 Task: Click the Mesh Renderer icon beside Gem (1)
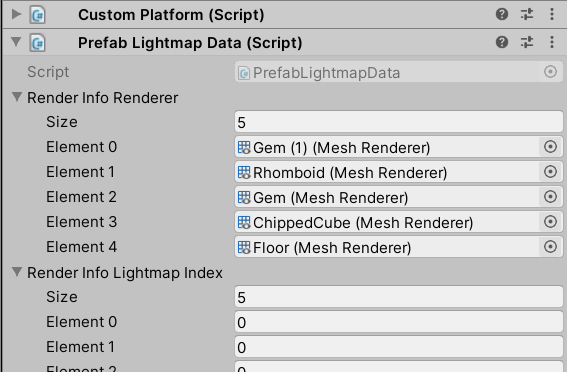244,147
